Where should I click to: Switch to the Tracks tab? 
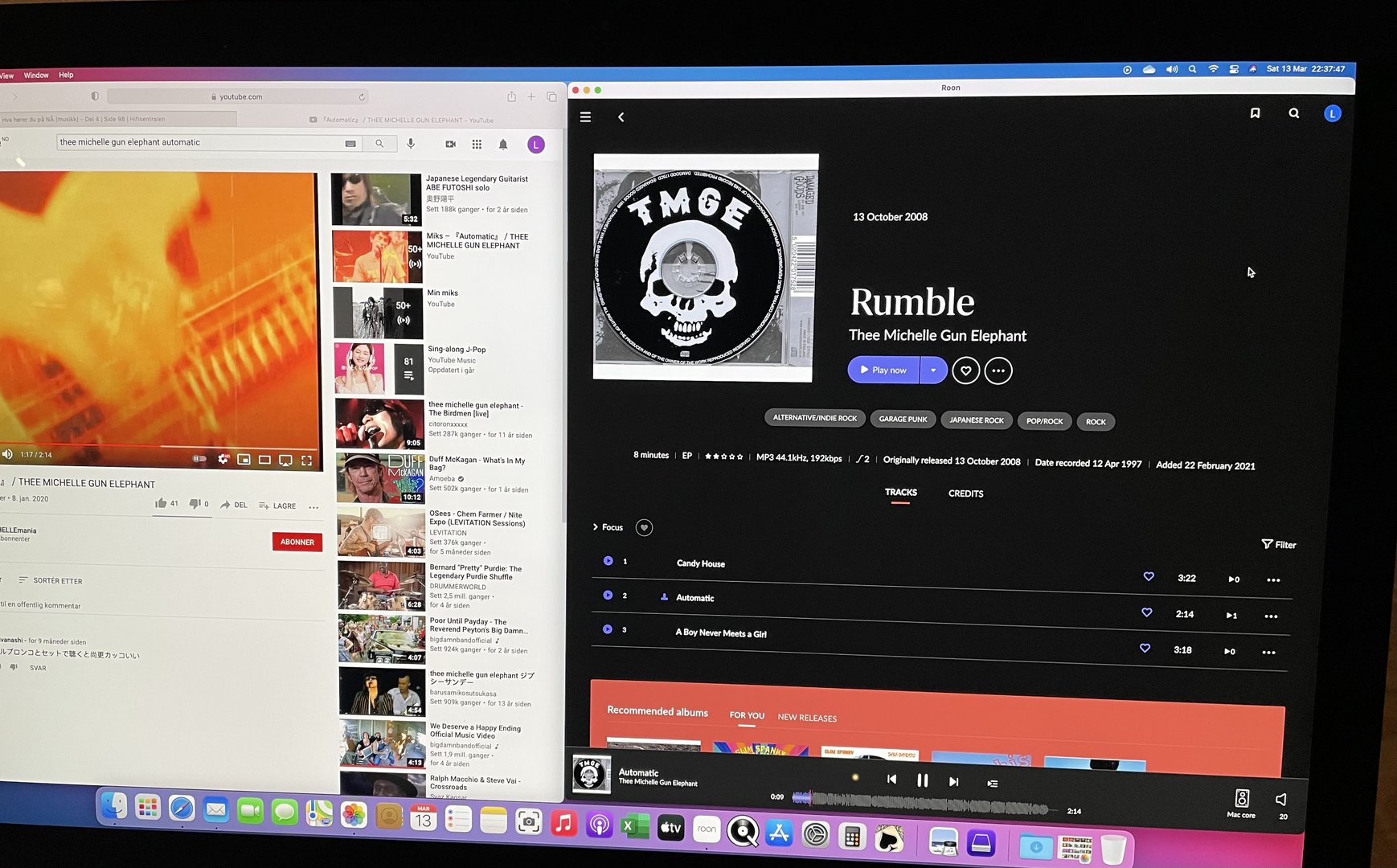click(900, 493)
